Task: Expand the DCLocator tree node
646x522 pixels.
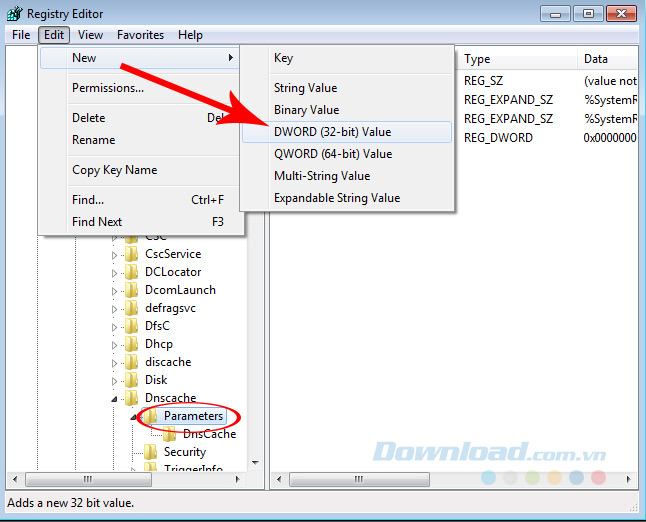Action: [114, 272]
